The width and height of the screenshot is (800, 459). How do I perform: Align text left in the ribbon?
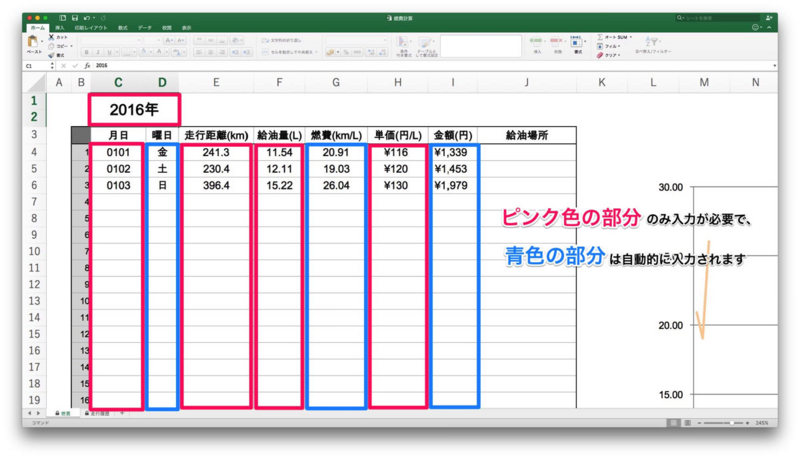coord(199,52)
